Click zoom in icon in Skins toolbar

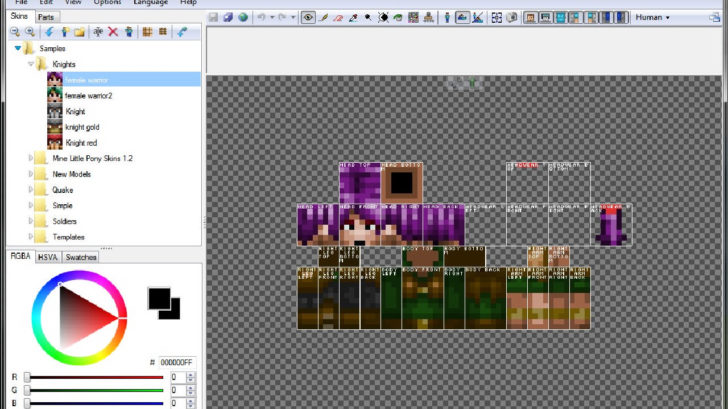pyautogui.click(x=30, y=32)
